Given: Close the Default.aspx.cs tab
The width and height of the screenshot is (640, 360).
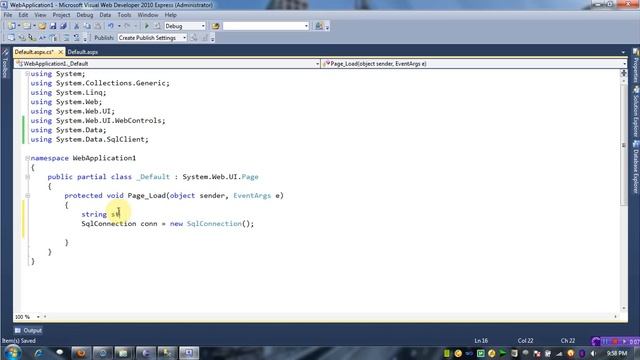Looking at the screenshot, I should tap(60, 52).
